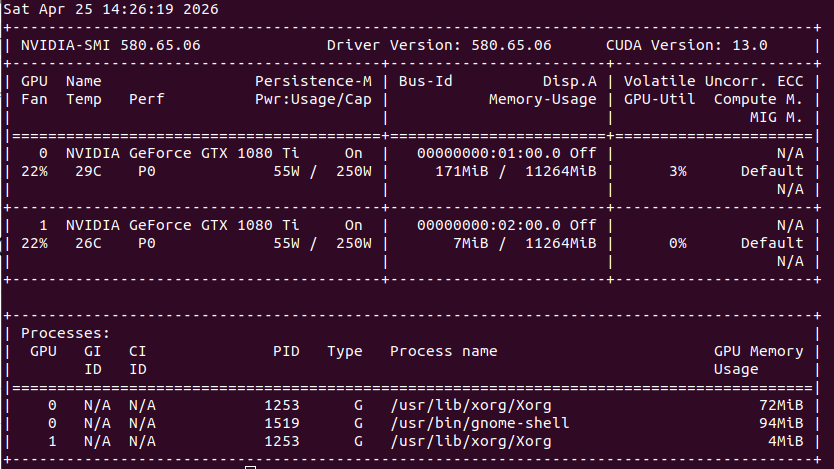Click the '26C' temperature value
Image resolution: width=834 pixels, height=469 pixels.
pyautogui.click(x=88, y=244)
